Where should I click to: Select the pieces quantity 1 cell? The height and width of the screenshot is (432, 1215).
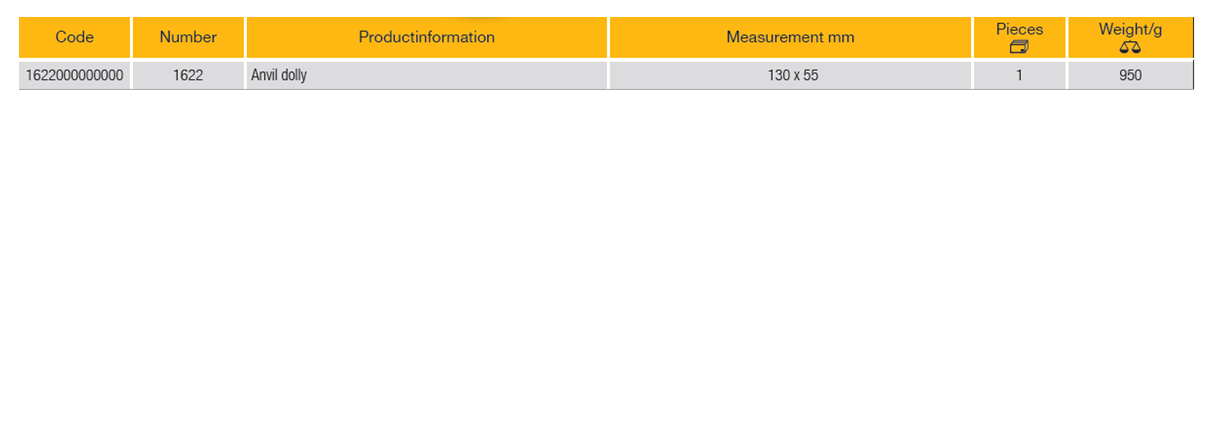point(1019,75)
